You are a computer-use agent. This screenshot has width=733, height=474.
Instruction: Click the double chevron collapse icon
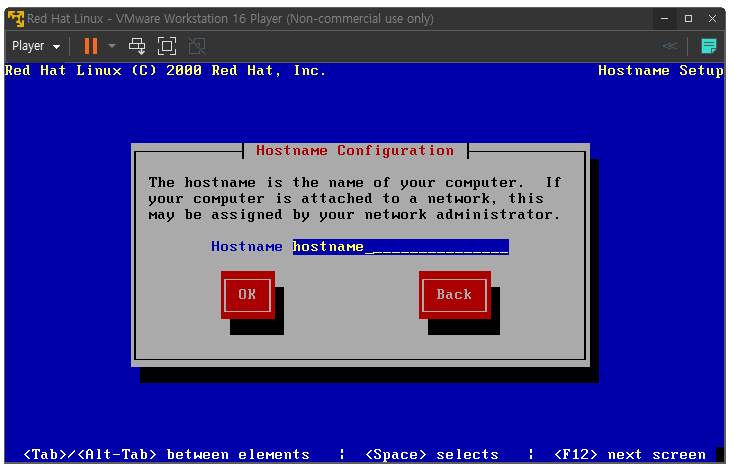click(x=669, y=46)
